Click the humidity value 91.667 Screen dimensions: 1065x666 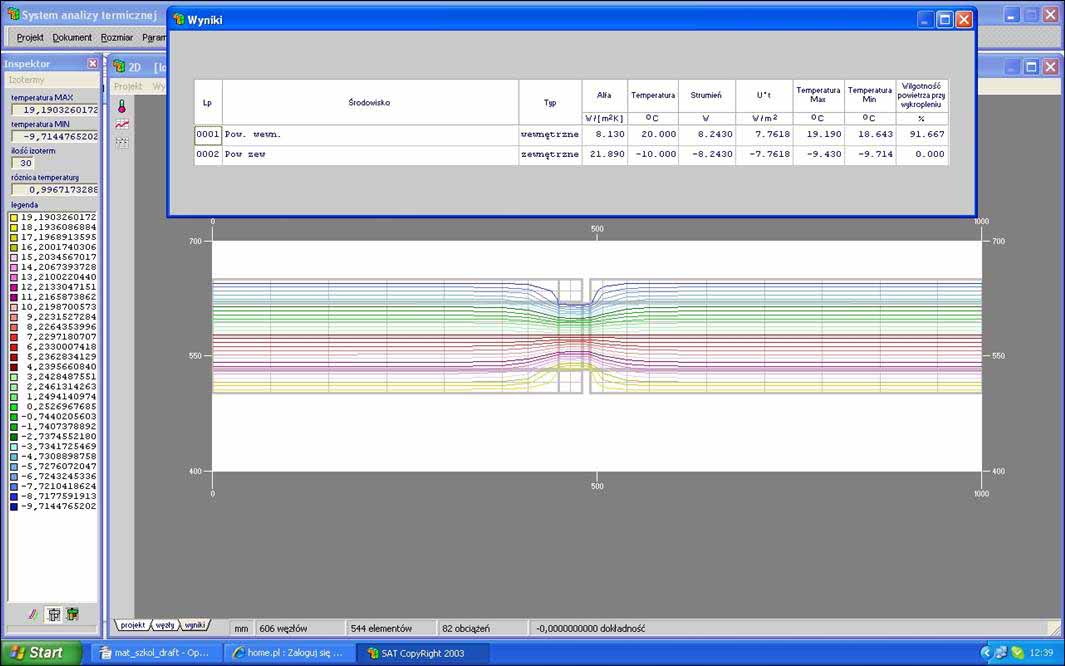click(x=922, y=134)
